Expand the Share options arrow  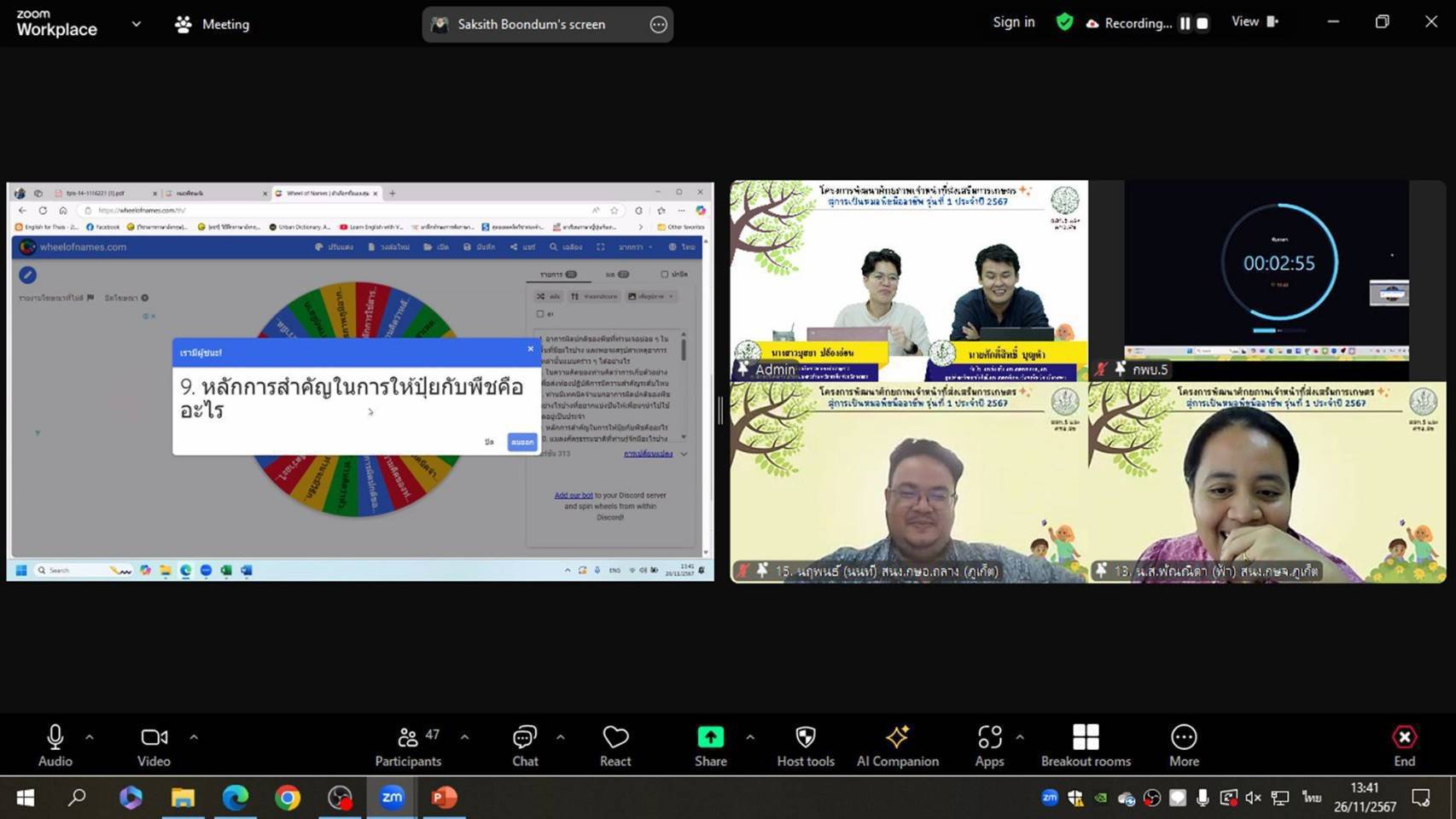click(x=750, y=736)
